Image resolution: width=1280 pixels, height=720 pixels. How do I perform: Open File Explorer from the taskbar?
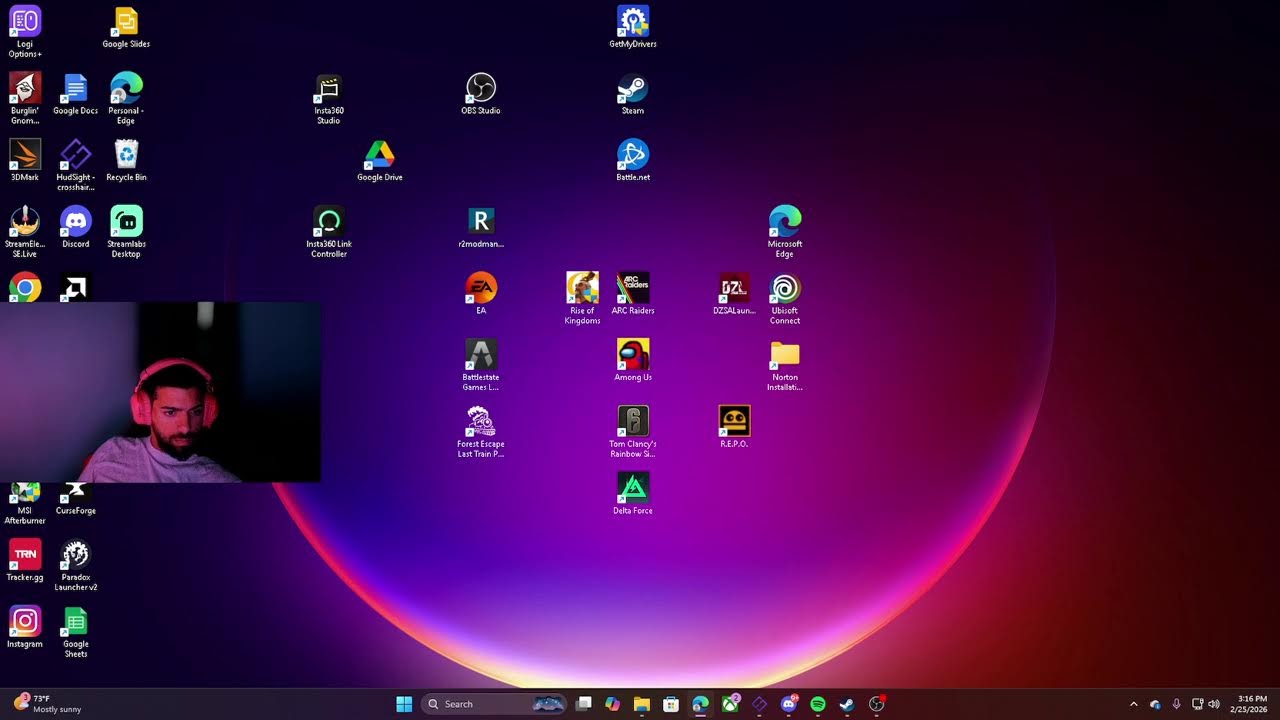(x=642, y=704)
